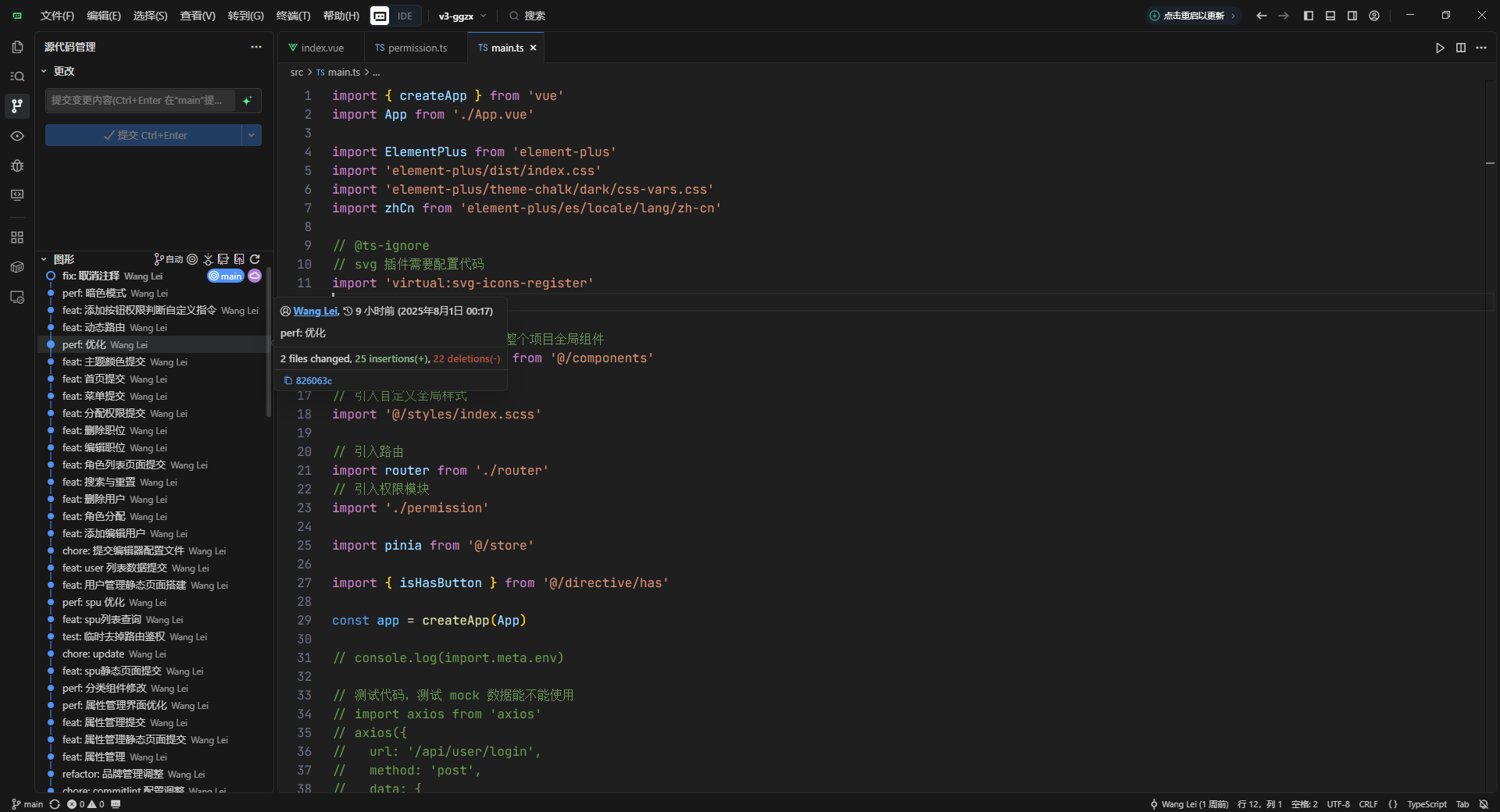Click UTF-8 encoding in status bar

pyautogui.click(x=1338, y=804)
